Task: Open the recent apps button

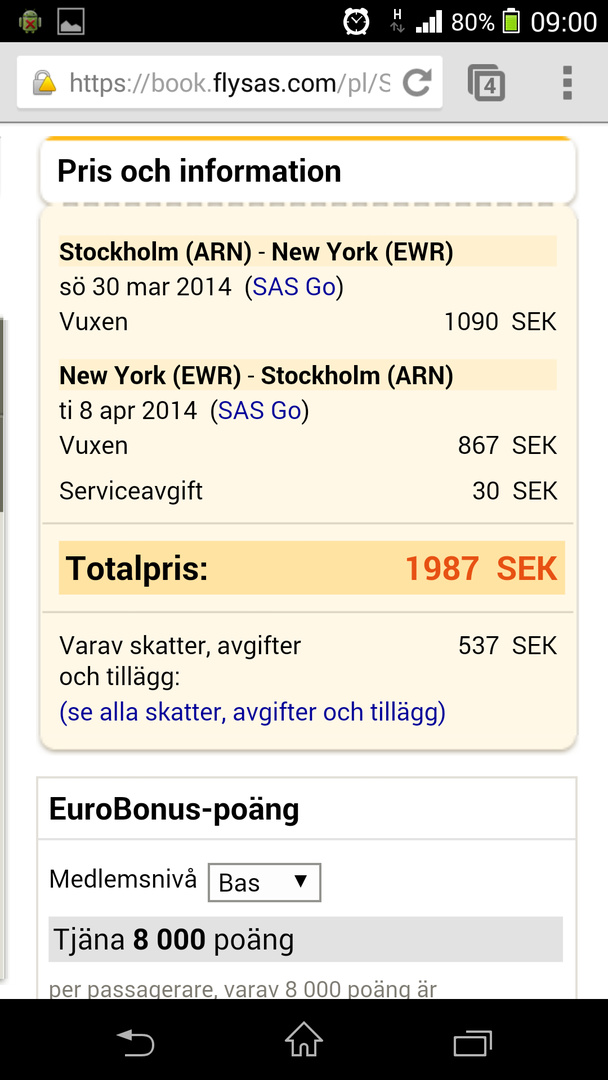Action: 472,1041
